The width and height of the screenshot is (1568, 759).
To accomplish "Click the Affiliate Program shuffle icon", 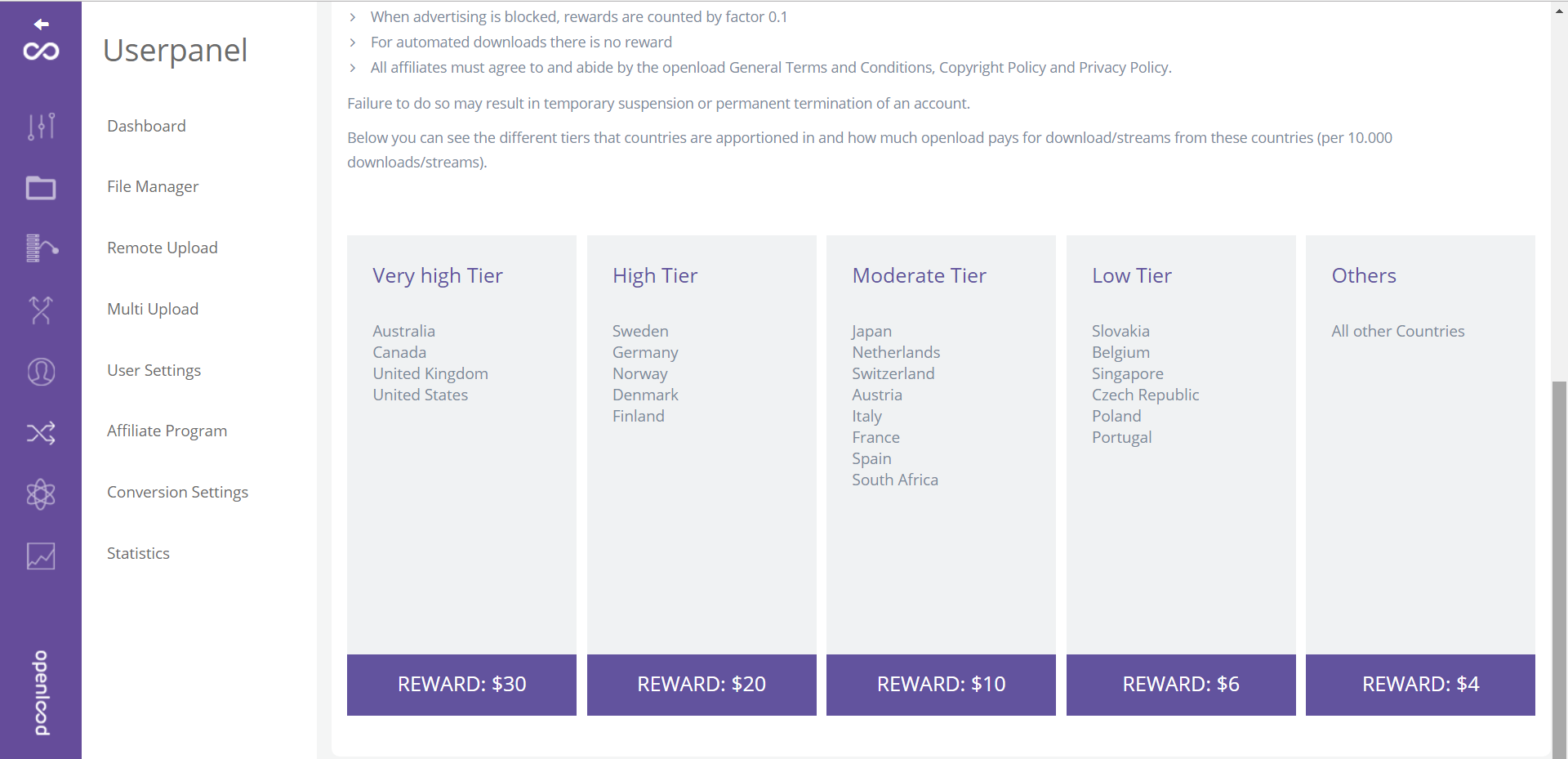I will tap(41, 432).
